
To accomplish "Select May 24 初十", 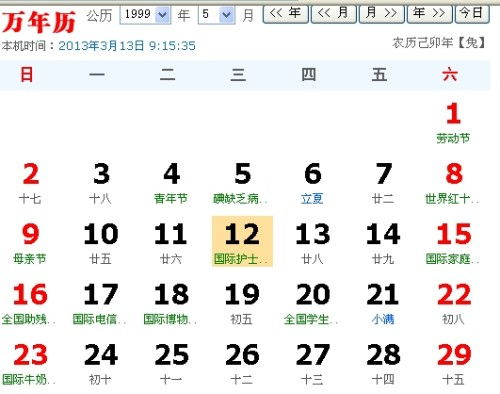I will tap(101, 364).
